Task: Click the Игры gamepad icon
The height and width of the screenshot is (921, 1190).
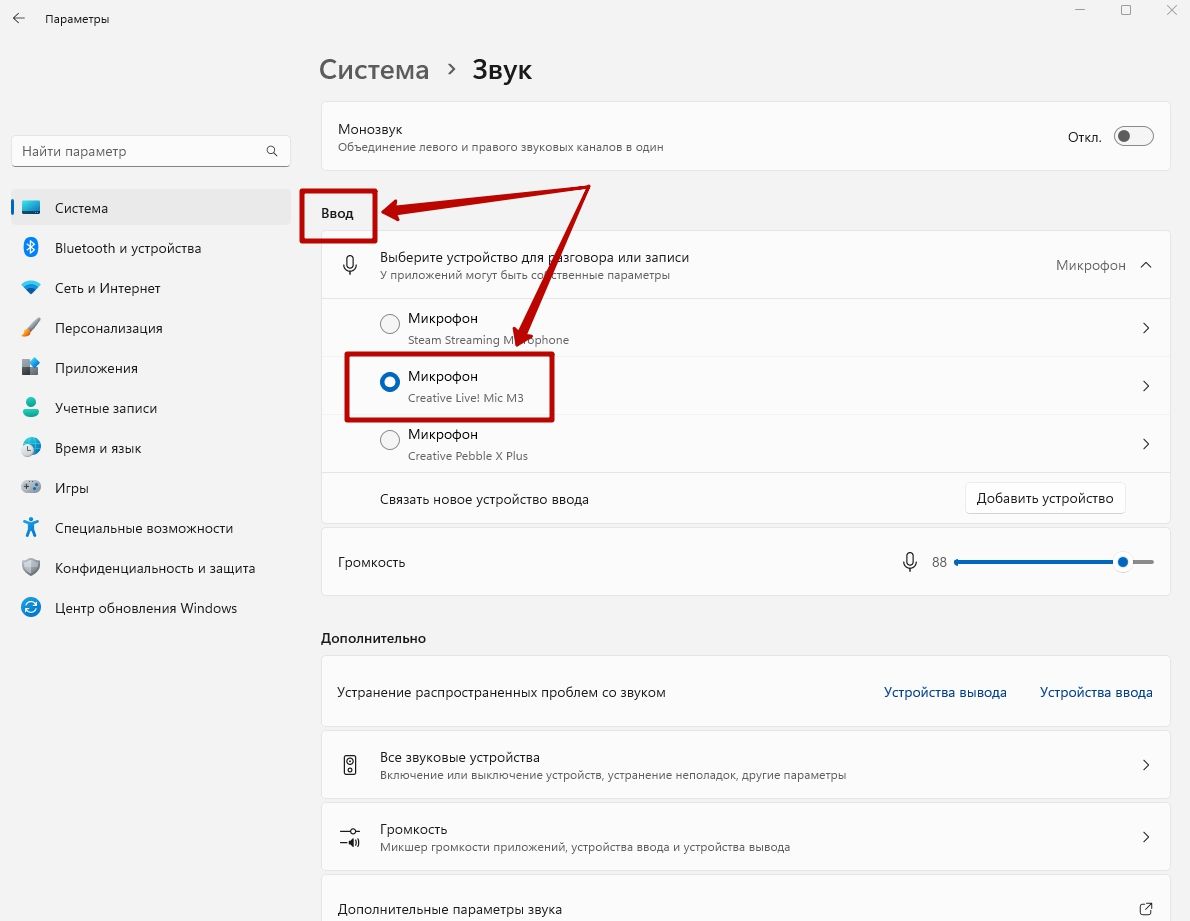Action: [31, 487]
